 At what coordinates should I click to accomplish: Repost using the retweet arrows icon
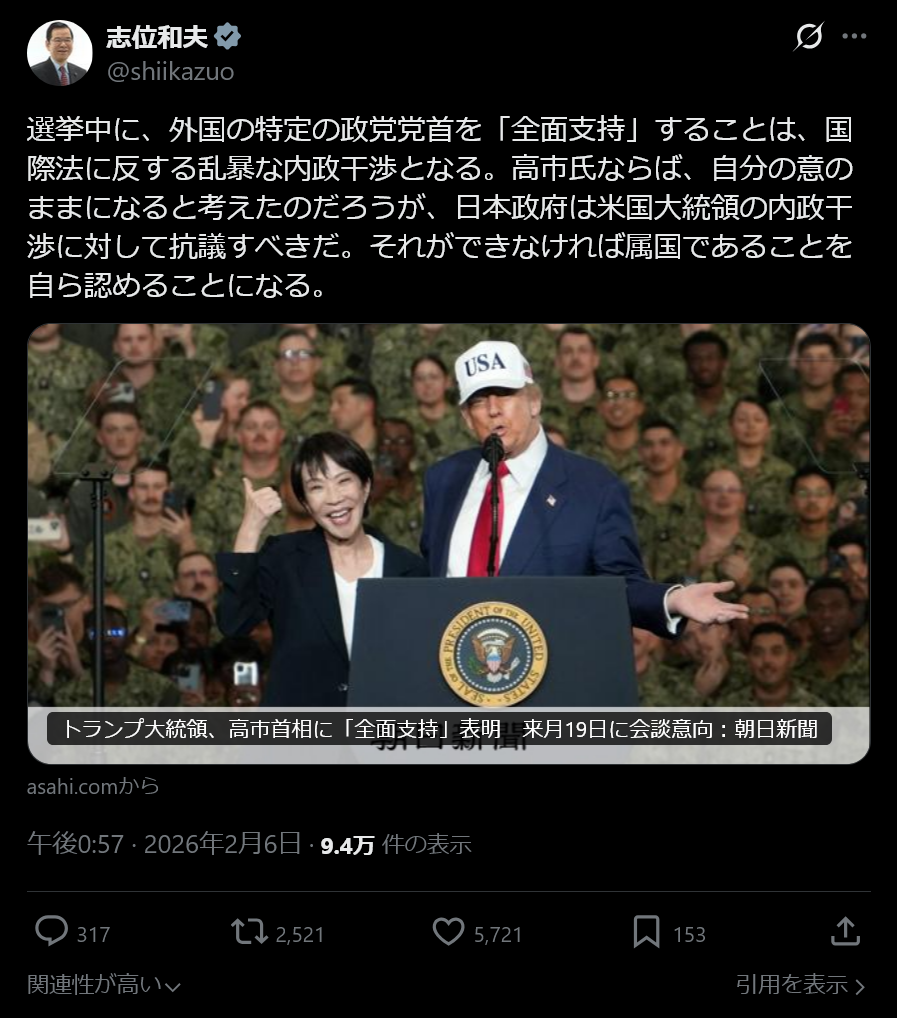point(249,931)
